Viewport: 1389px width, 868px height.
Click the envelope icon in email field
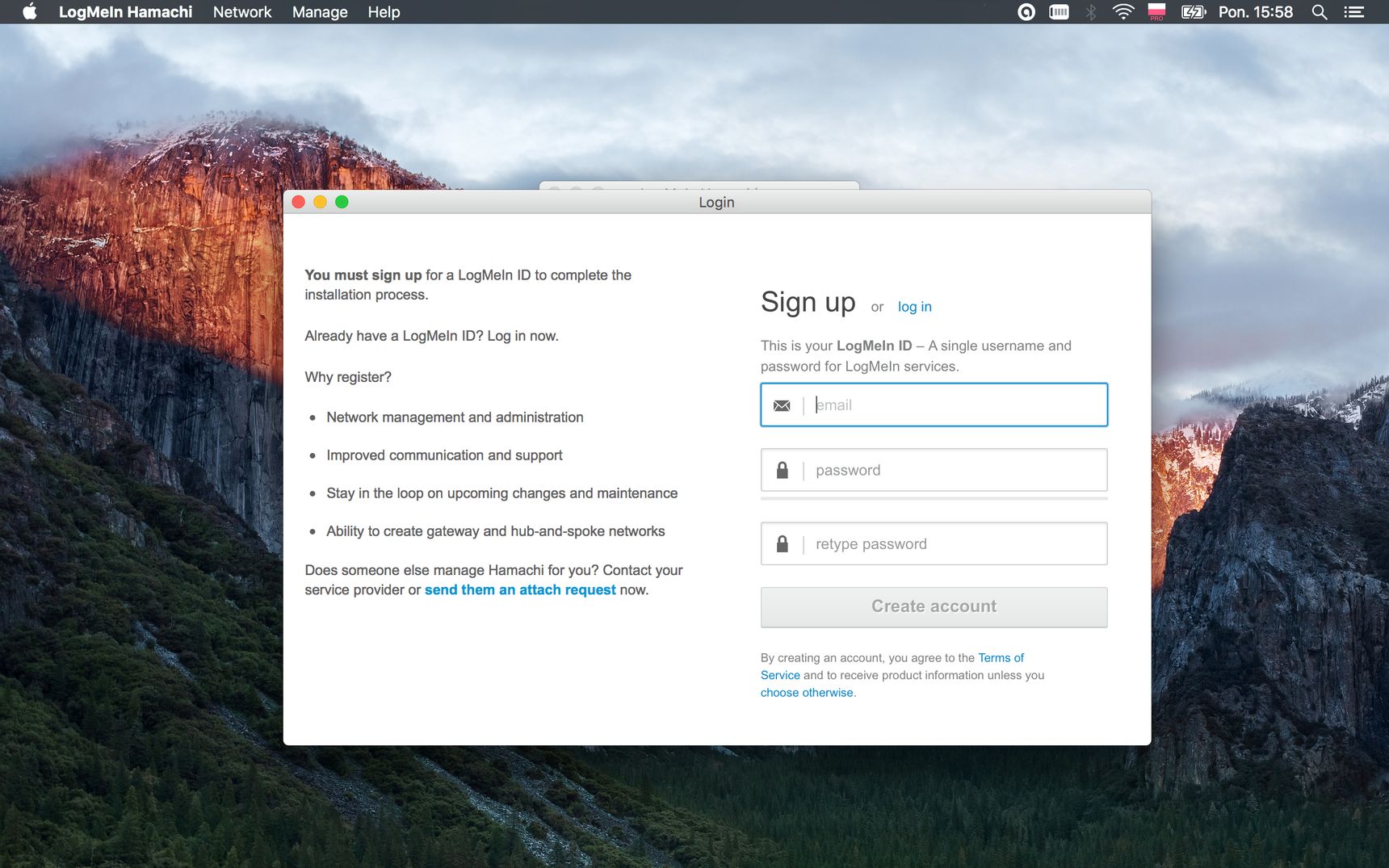click(x=782, y=405)
